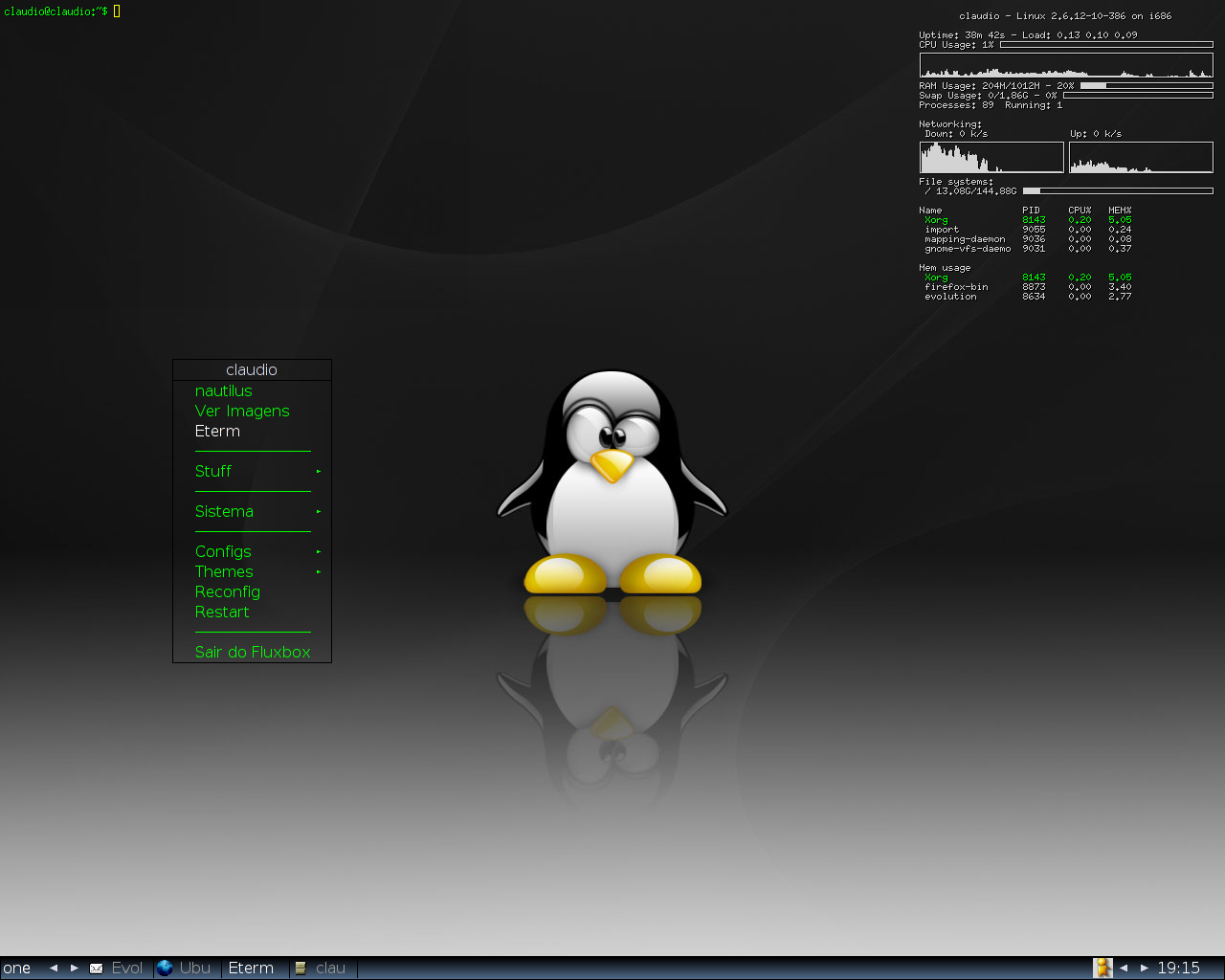Click the network Down traffic graph
Viewport: 1225px width, 980px height.
(x=991, y=157)
